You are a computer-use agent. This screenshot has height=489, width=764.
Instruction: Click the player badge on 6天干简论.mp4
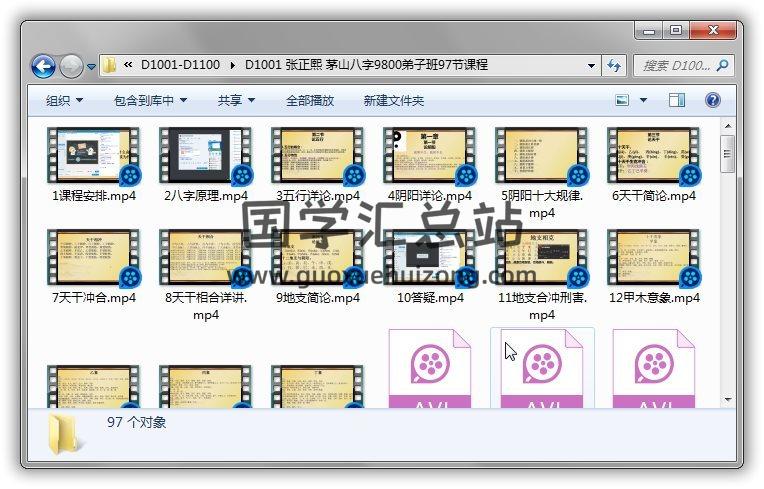(690, 175)
